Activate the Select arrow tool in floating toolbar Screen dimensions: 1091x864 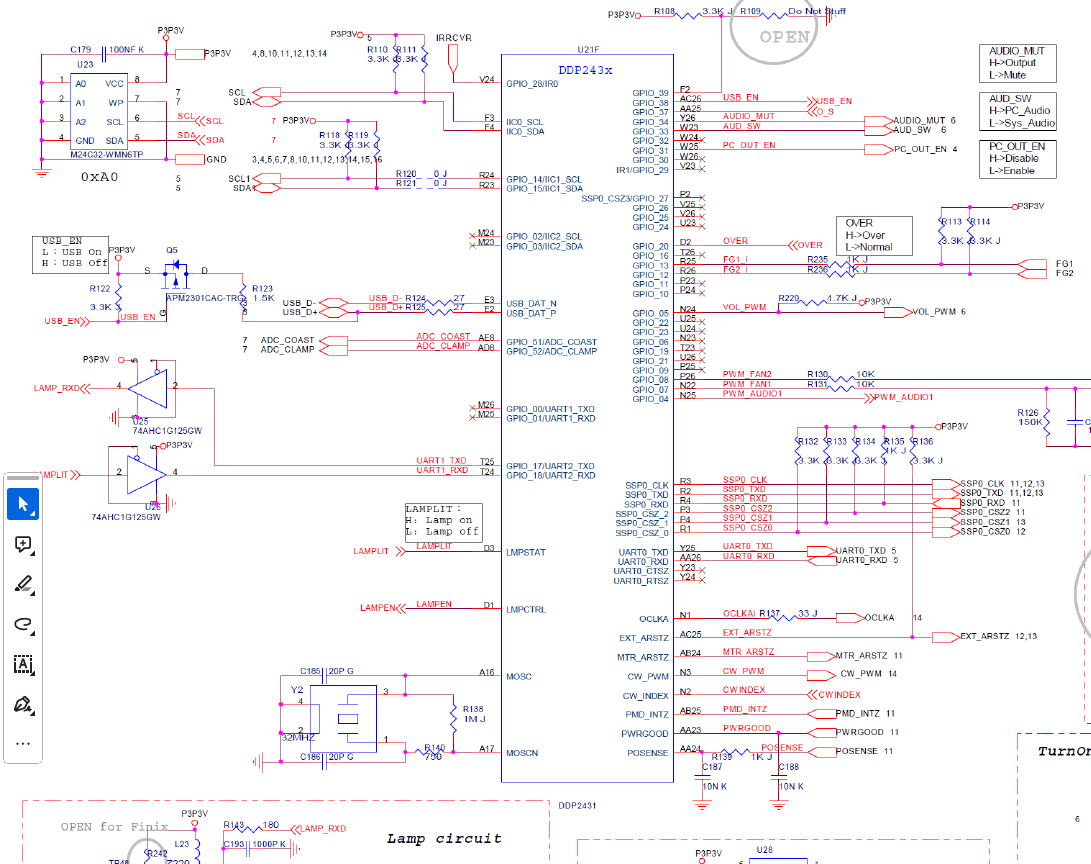[23, 504]
